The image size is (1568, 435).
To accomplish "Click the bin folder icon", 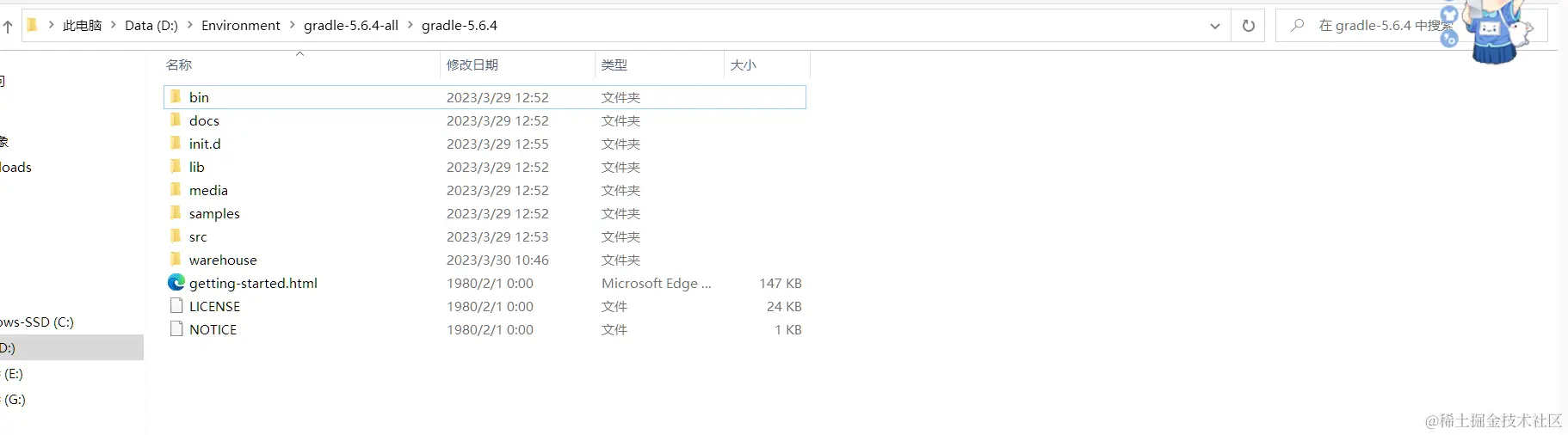I will [176, 96].
